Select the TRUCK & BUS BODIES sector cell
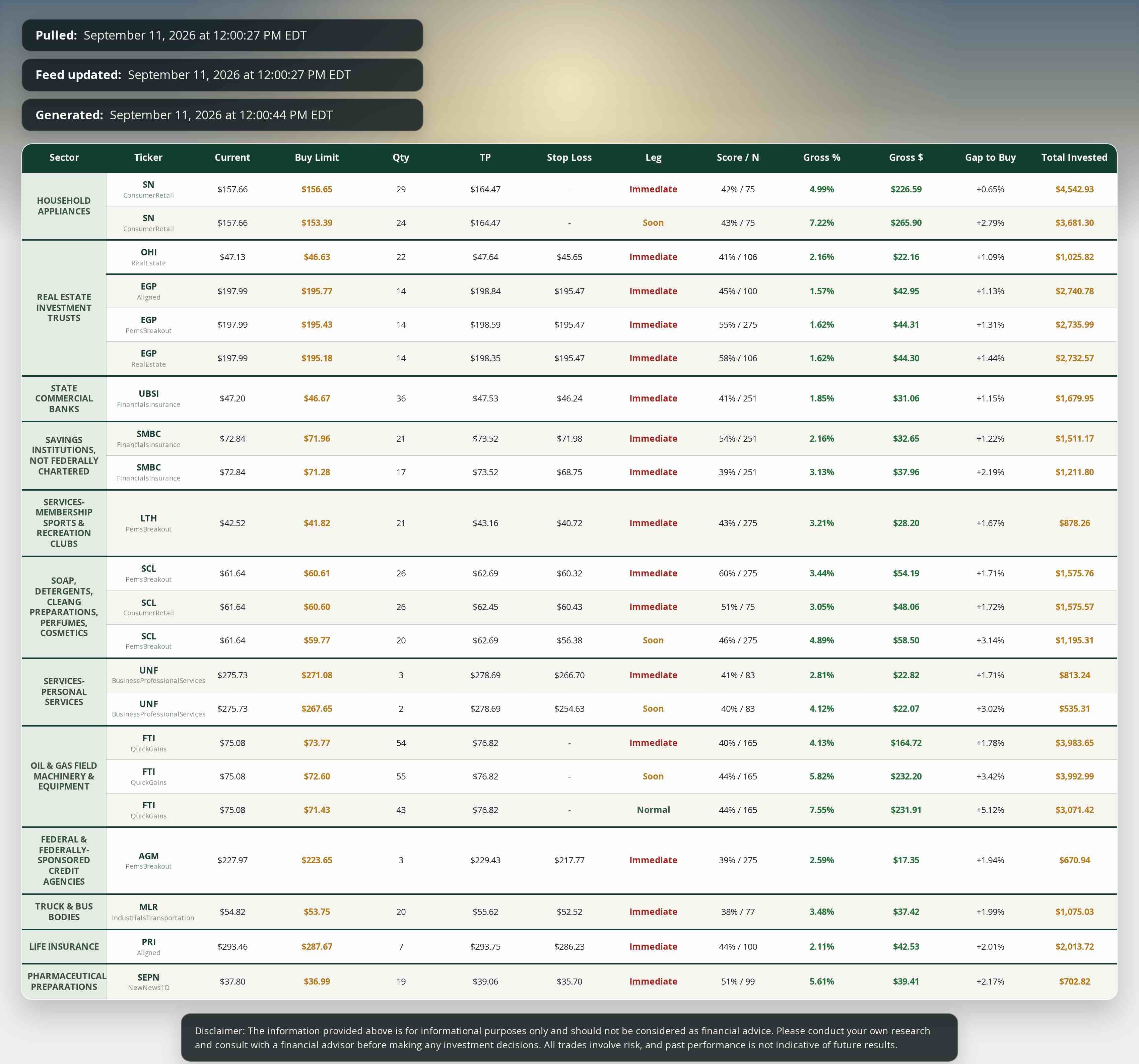Viewport: 1139px width, 1064px height. (x=64, y=912)
